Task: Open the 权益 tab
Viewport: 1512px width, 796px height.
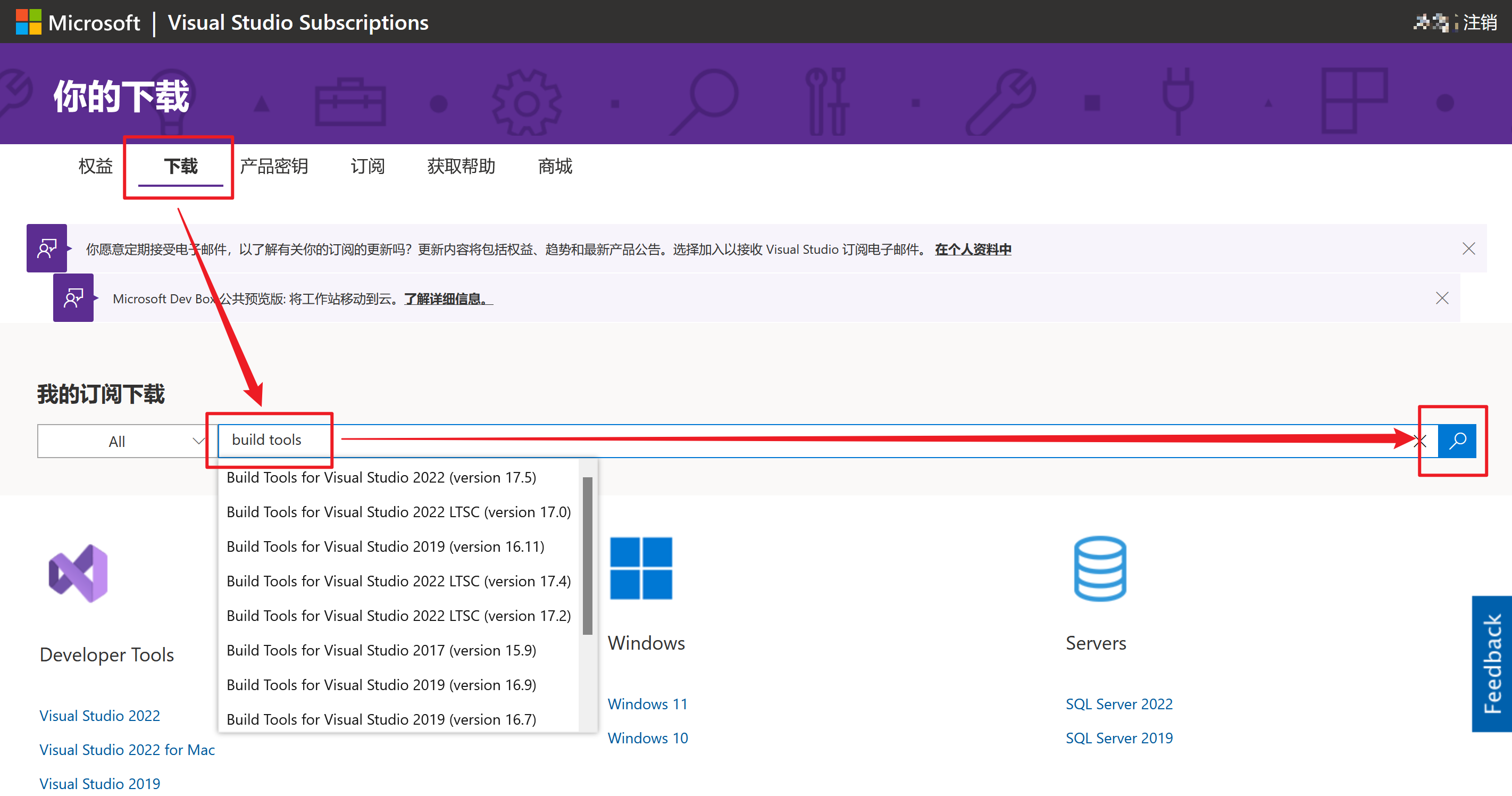Action: click(96, 166)
